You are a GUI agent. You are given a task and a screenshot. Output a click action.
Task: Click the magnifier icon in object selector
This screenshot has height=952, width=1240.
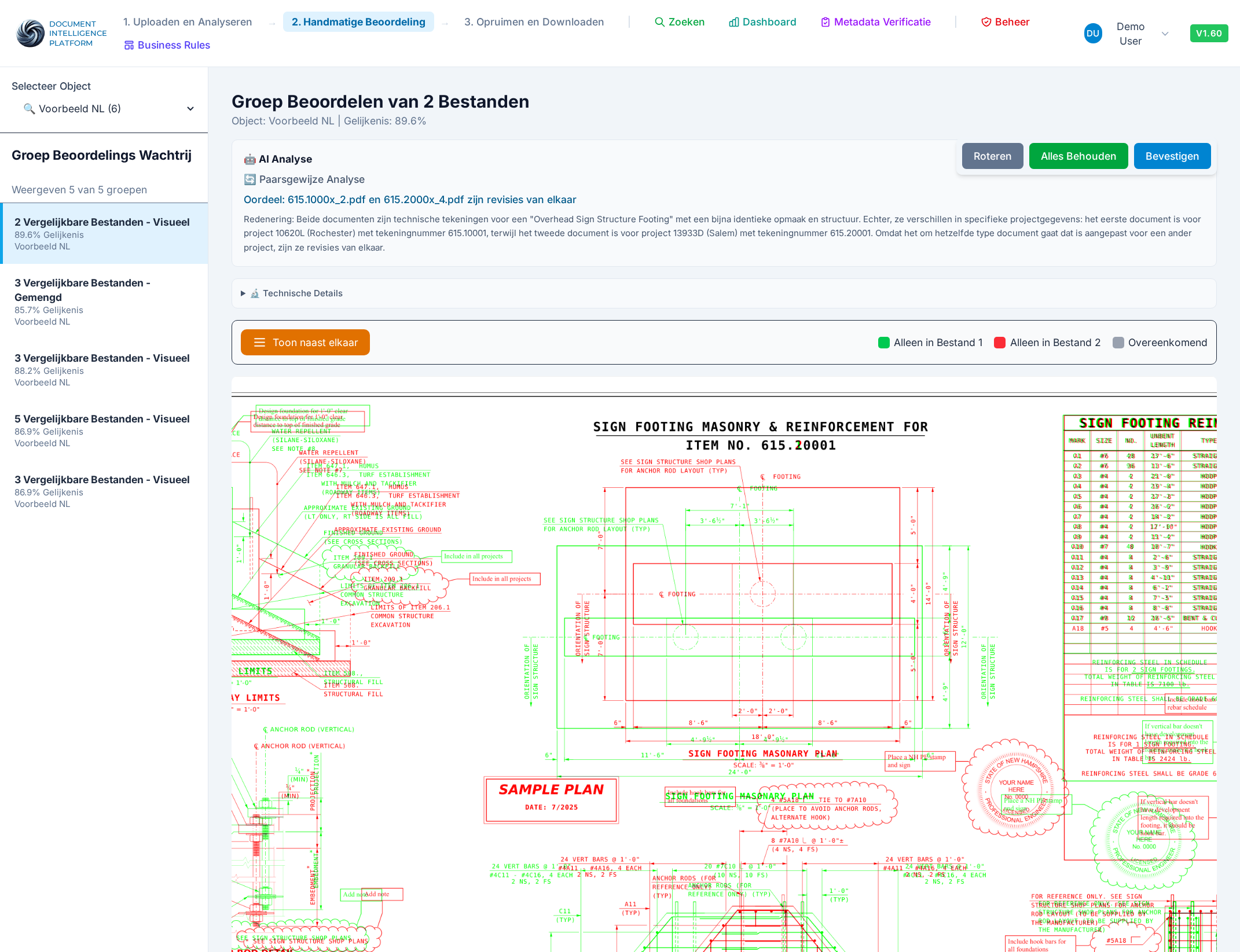tap(29, 109)
